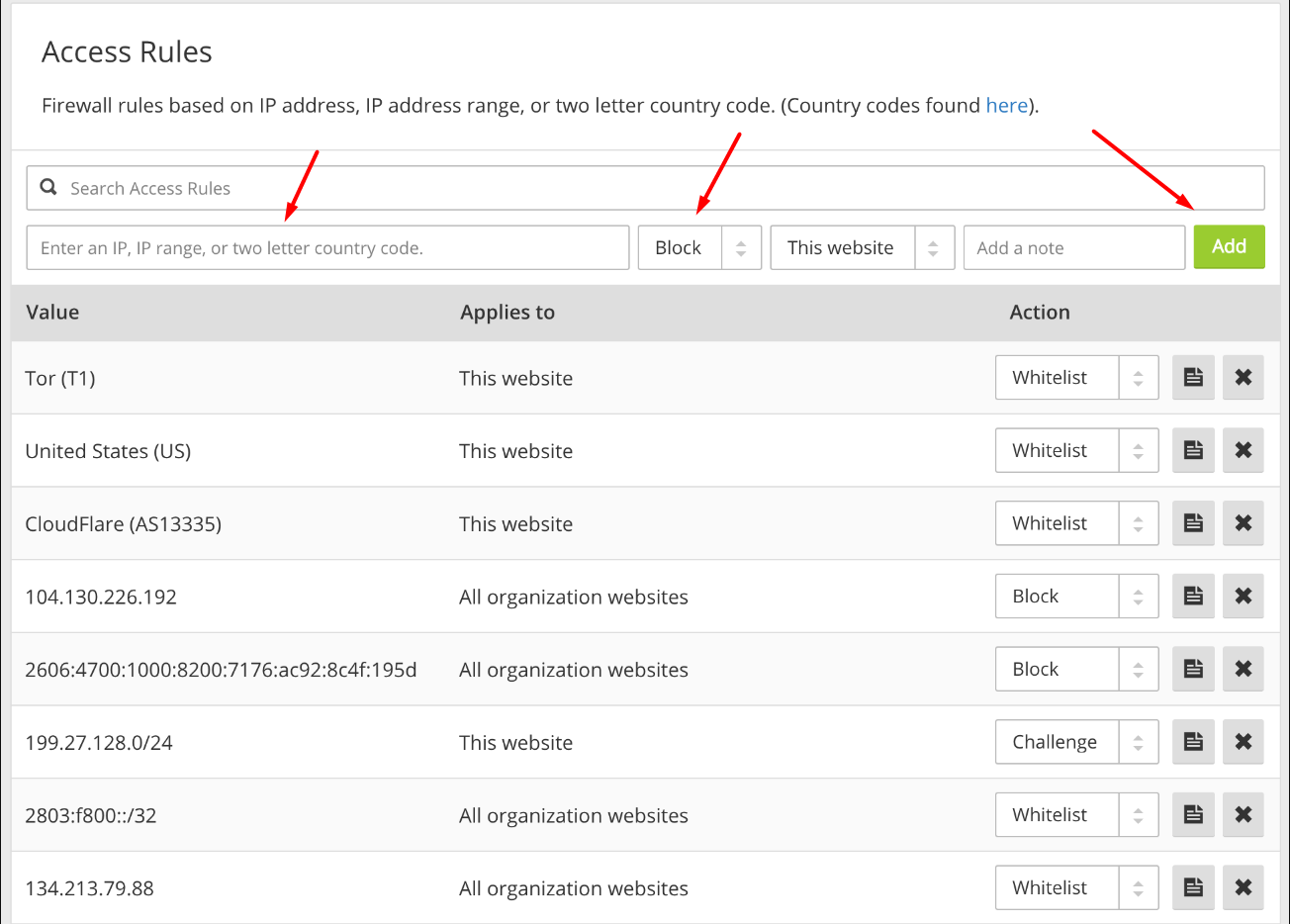Open note for 2606:4700:1000:8200 IPv6 rule
Image resolution: width=1290 pixels, height=924 pixels.
point(1193,670)
